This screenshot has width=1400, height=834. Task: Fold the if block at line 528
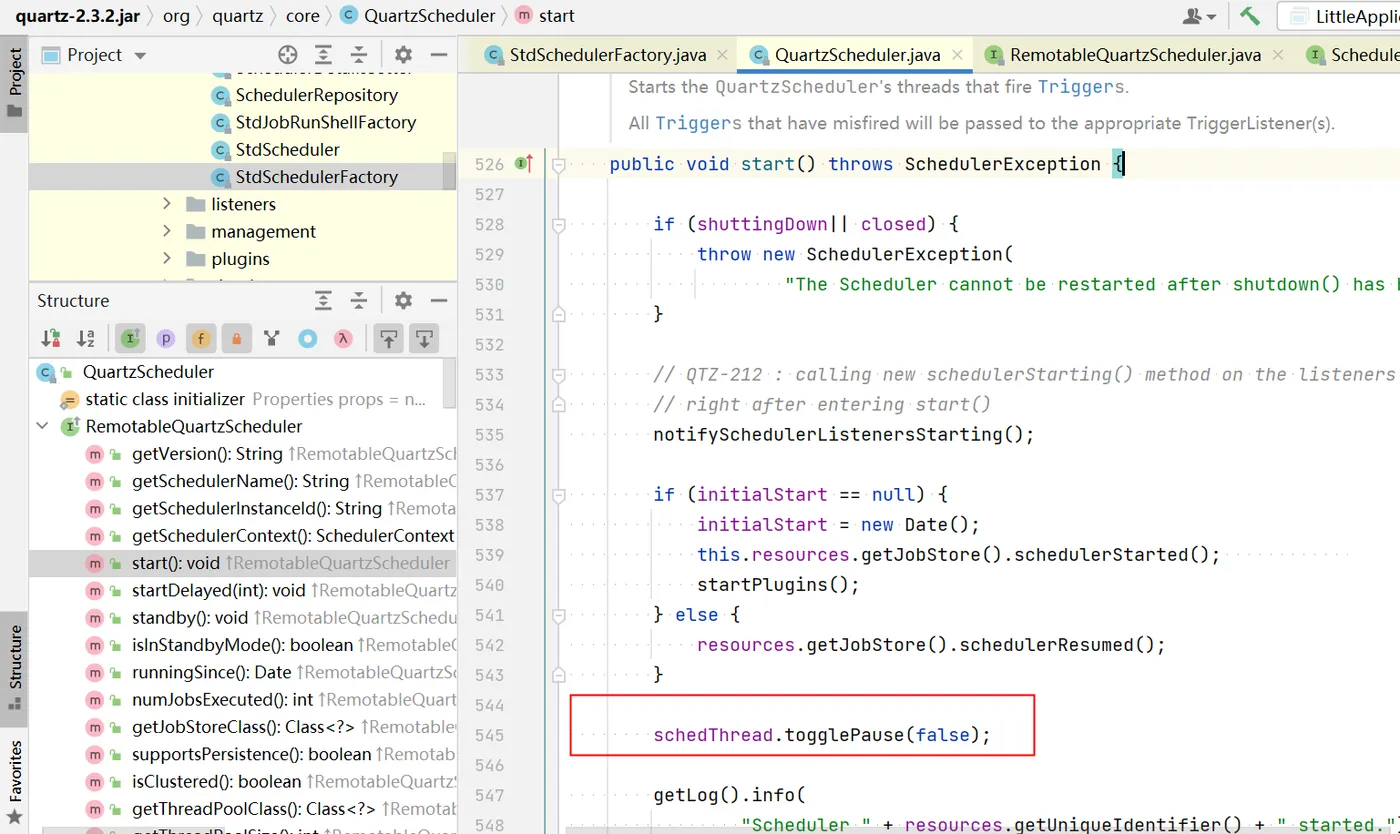559,224
